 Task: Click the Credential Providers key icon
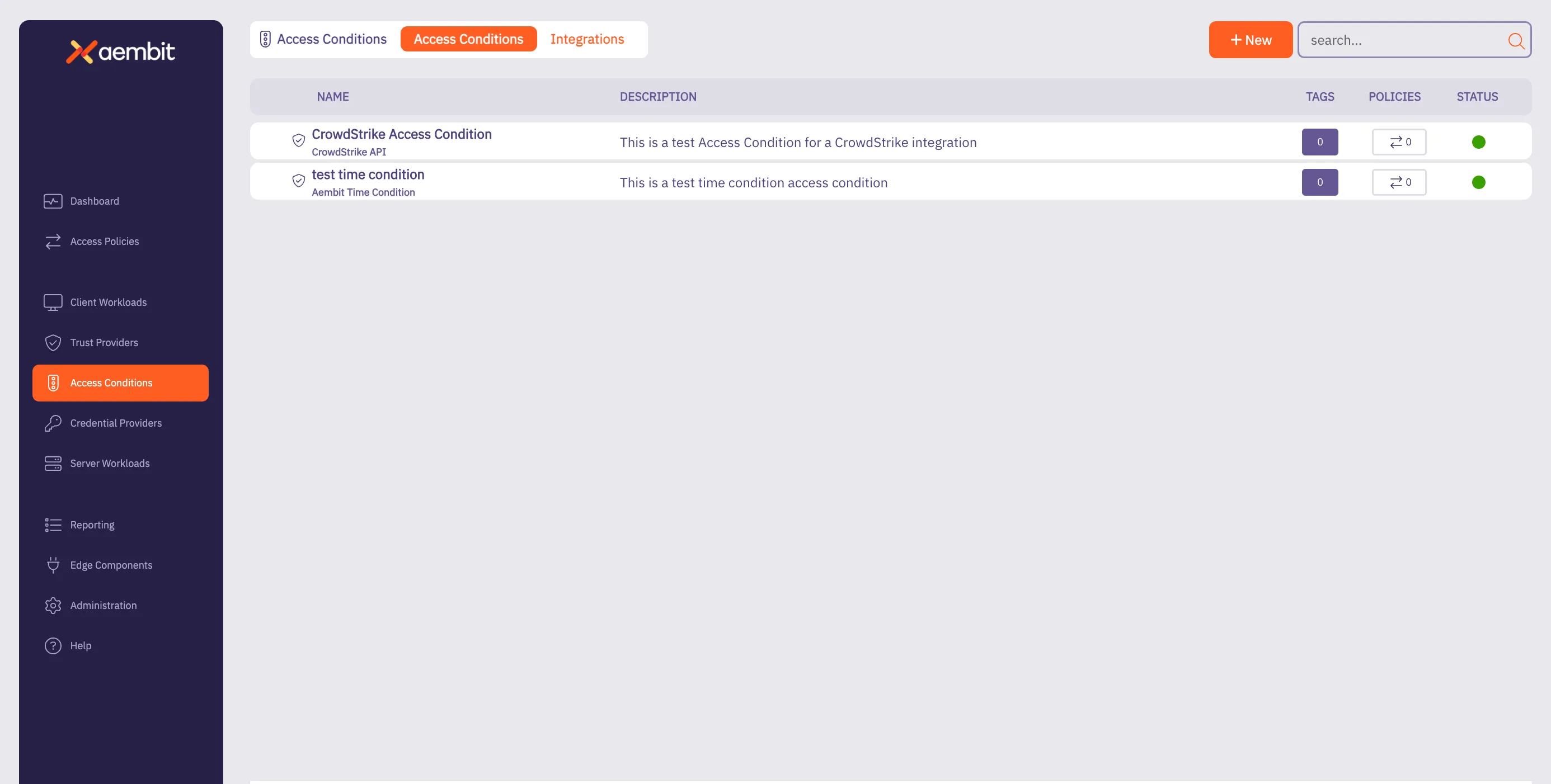(x=53, y=423)
